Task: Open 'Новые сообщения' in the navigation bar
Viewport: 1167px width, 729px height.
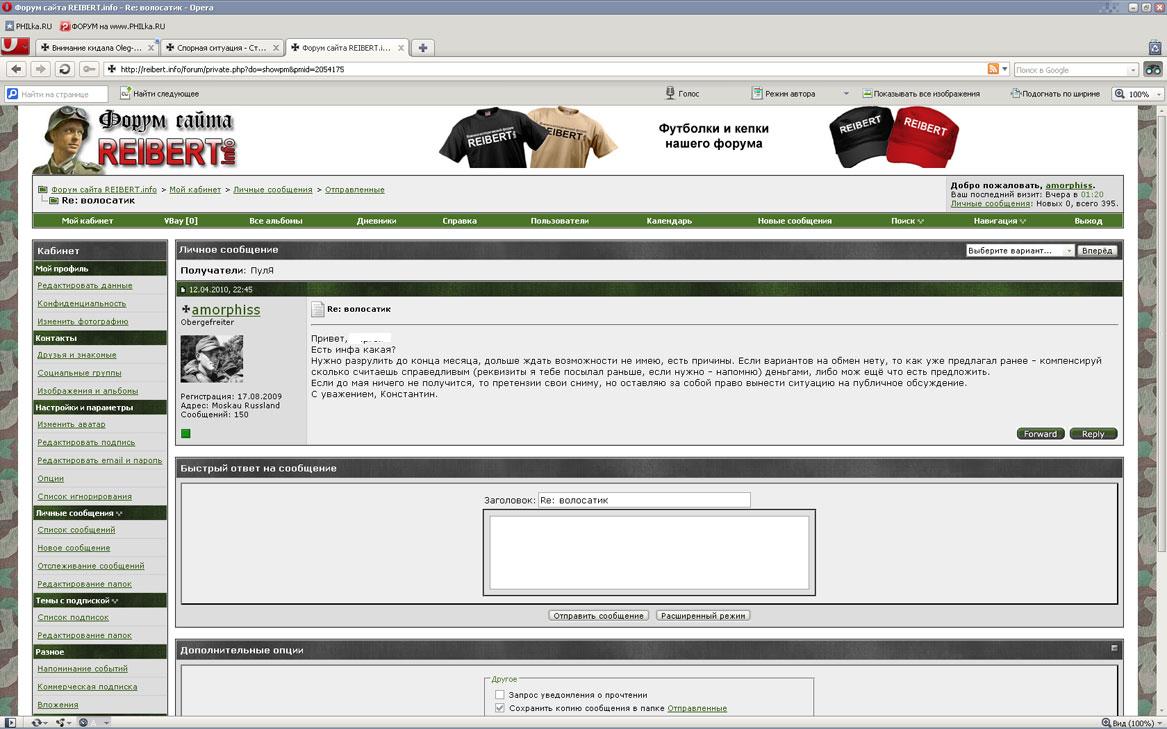Action: [x=794, y=220]
